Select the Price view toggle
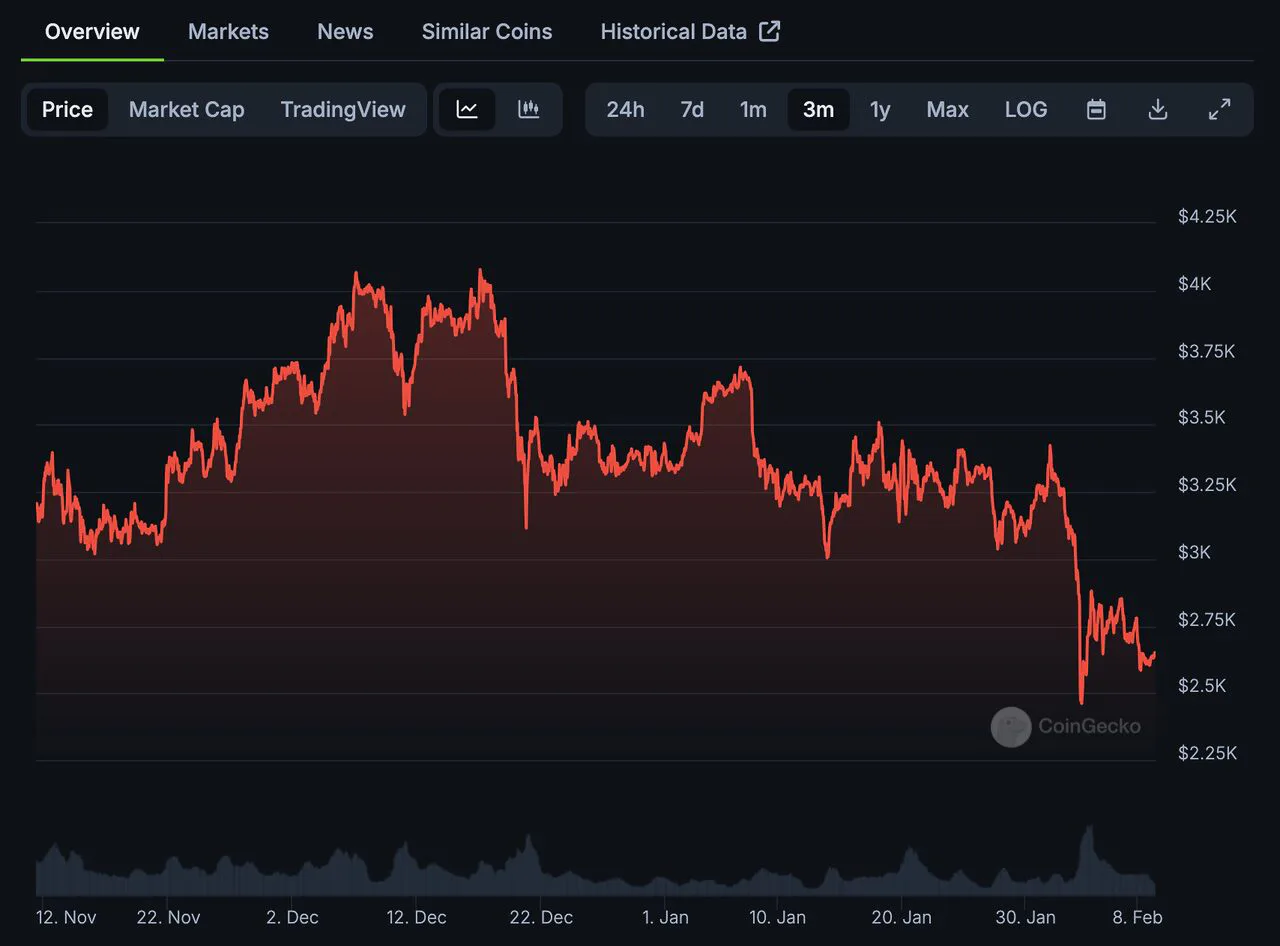 pos(67,110)
